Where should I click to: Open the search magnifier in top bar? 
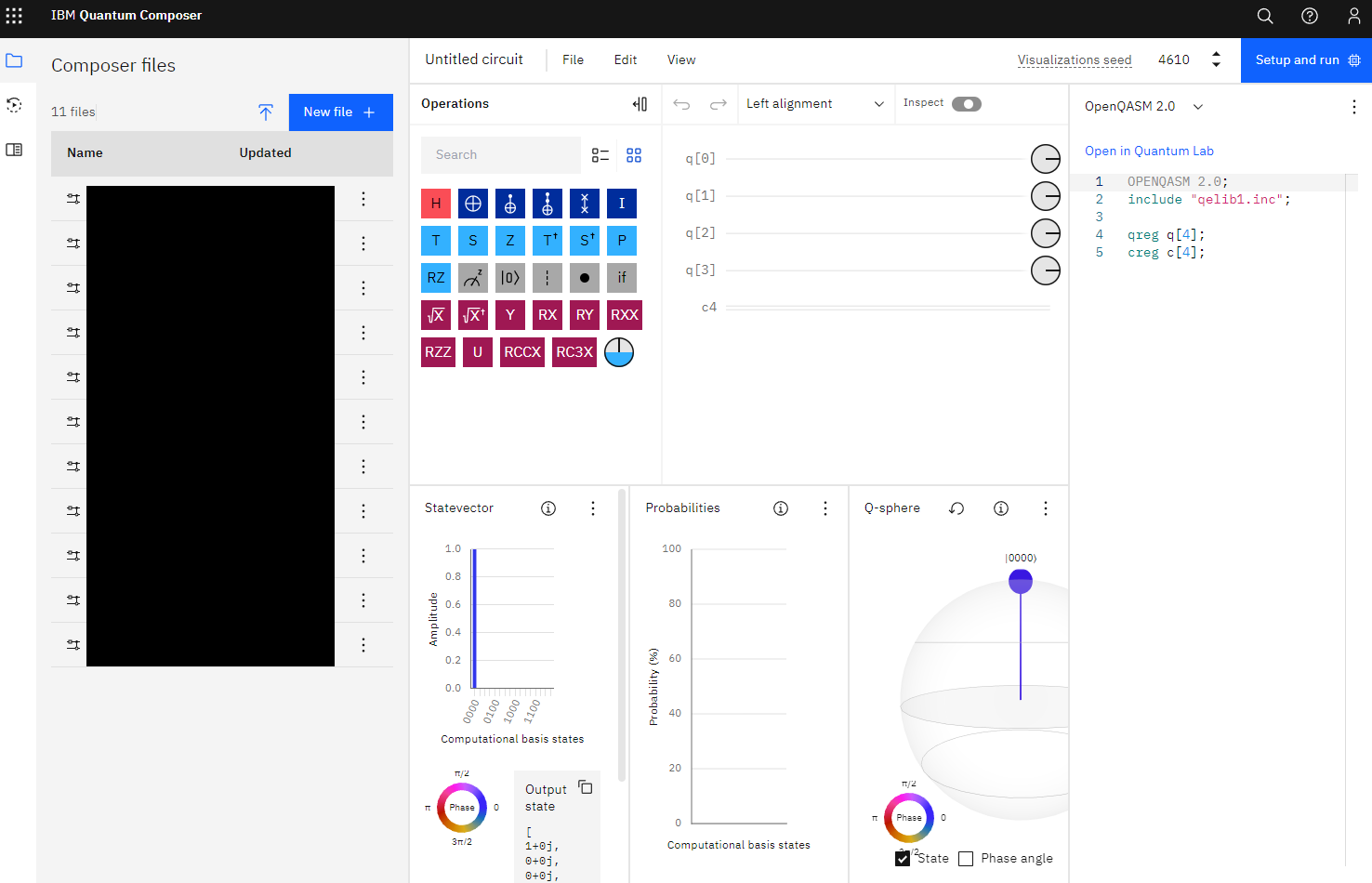coord(1265,16)
